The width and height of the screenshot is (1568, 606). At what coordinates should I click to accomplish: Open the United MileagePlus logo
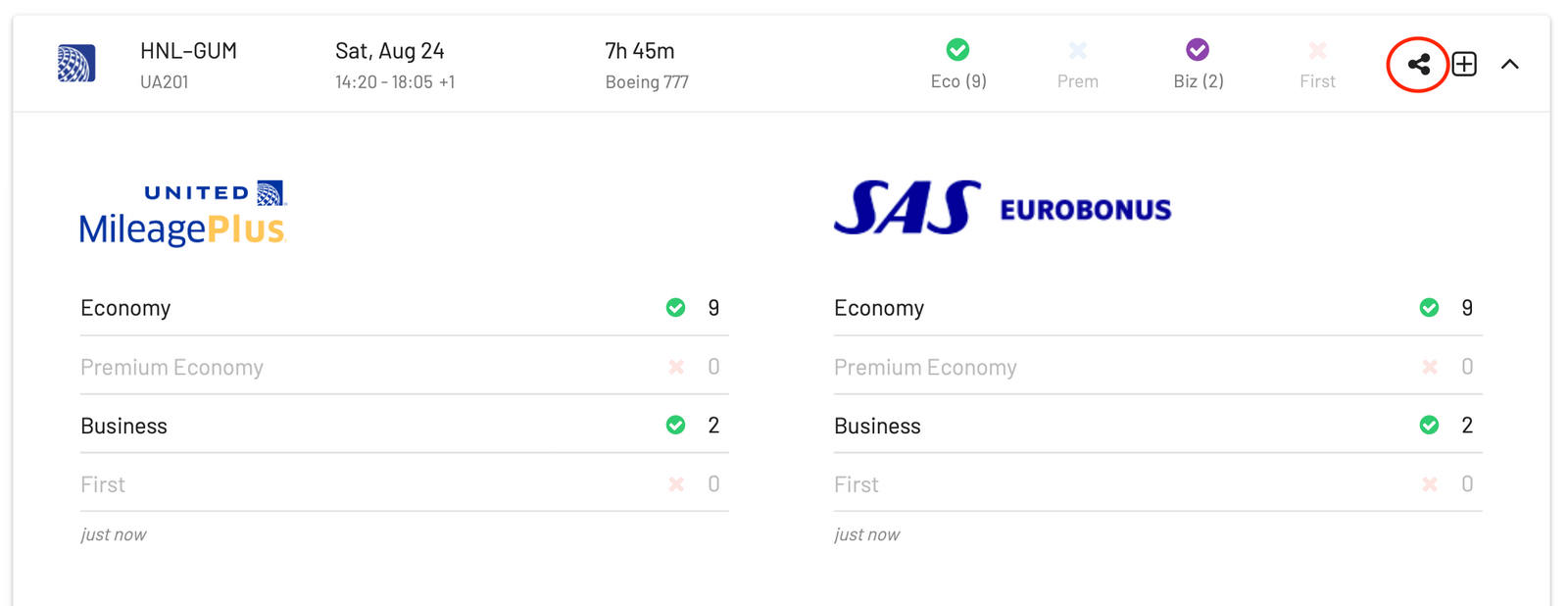(182, 213)
